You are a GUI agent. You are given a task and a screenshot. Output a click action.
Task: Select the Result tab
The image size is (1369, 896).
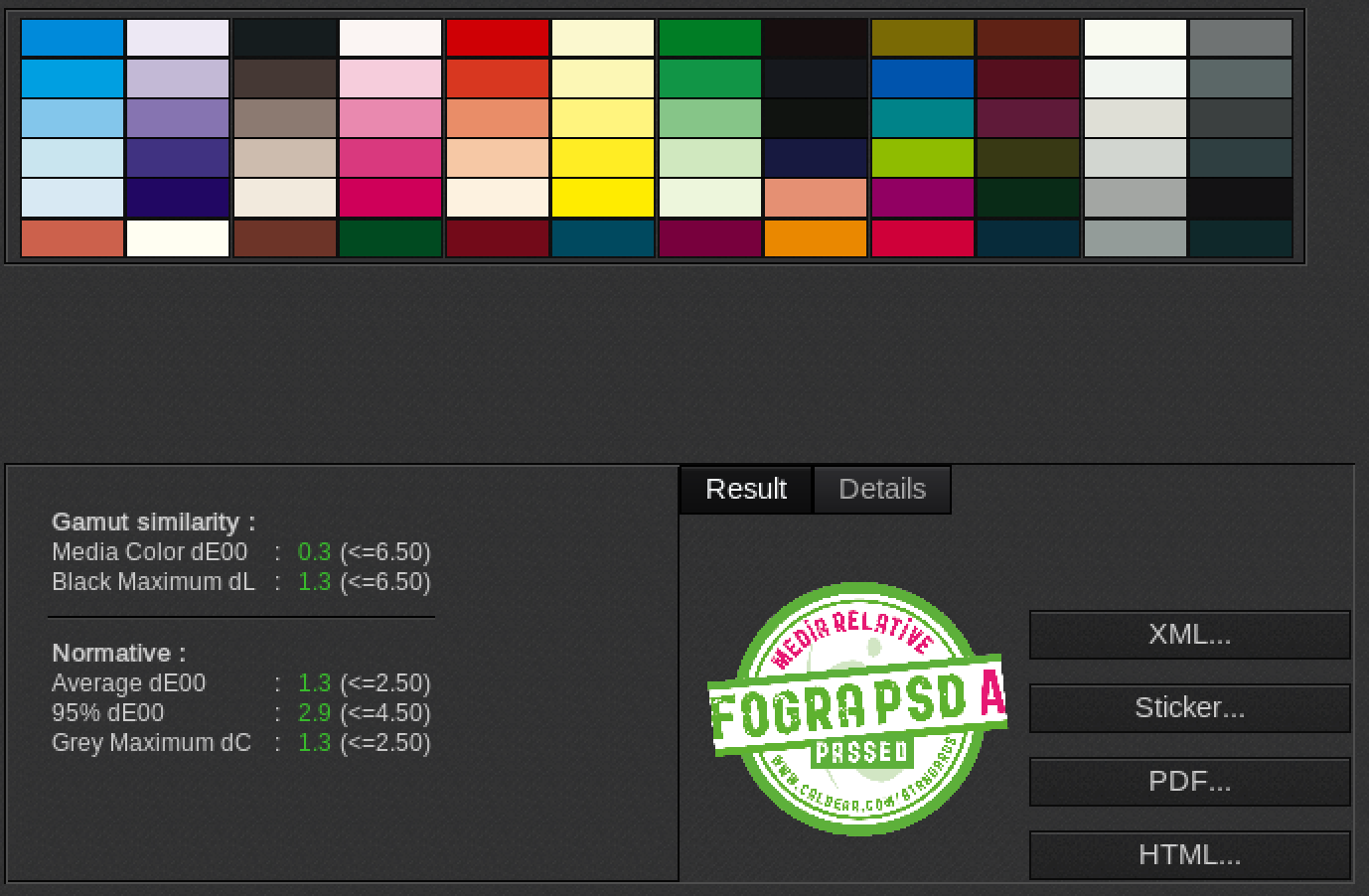(745, 489)
